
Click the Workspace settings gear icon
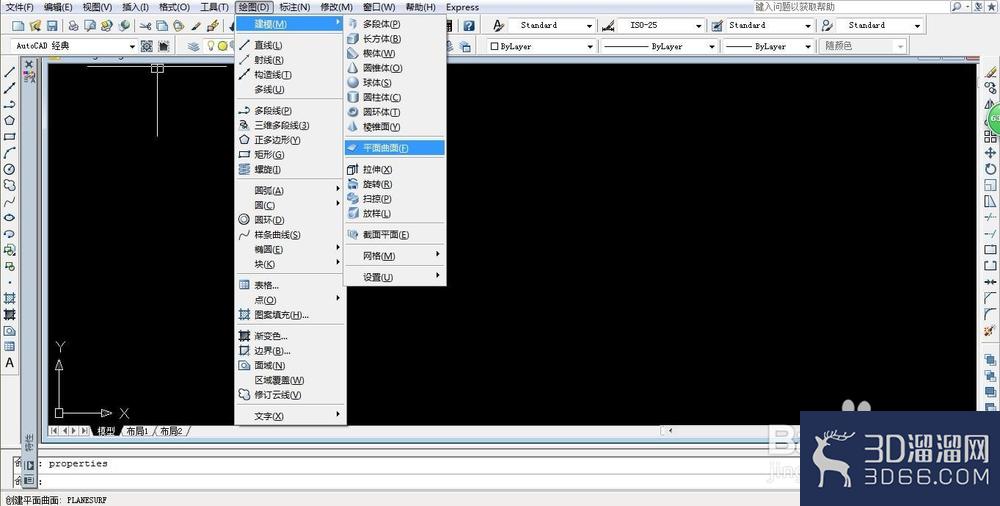click(x=147, y=46)
